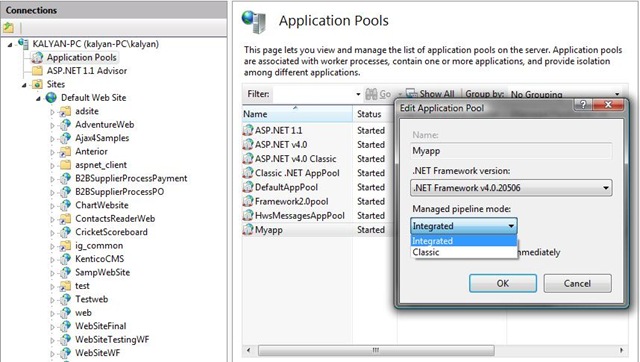This screenshot has width=640, height=362.
Task: Click the ASP.NET 1.1 Advisor folder icon
Action: pyautogui.click(x=37, y=71)
